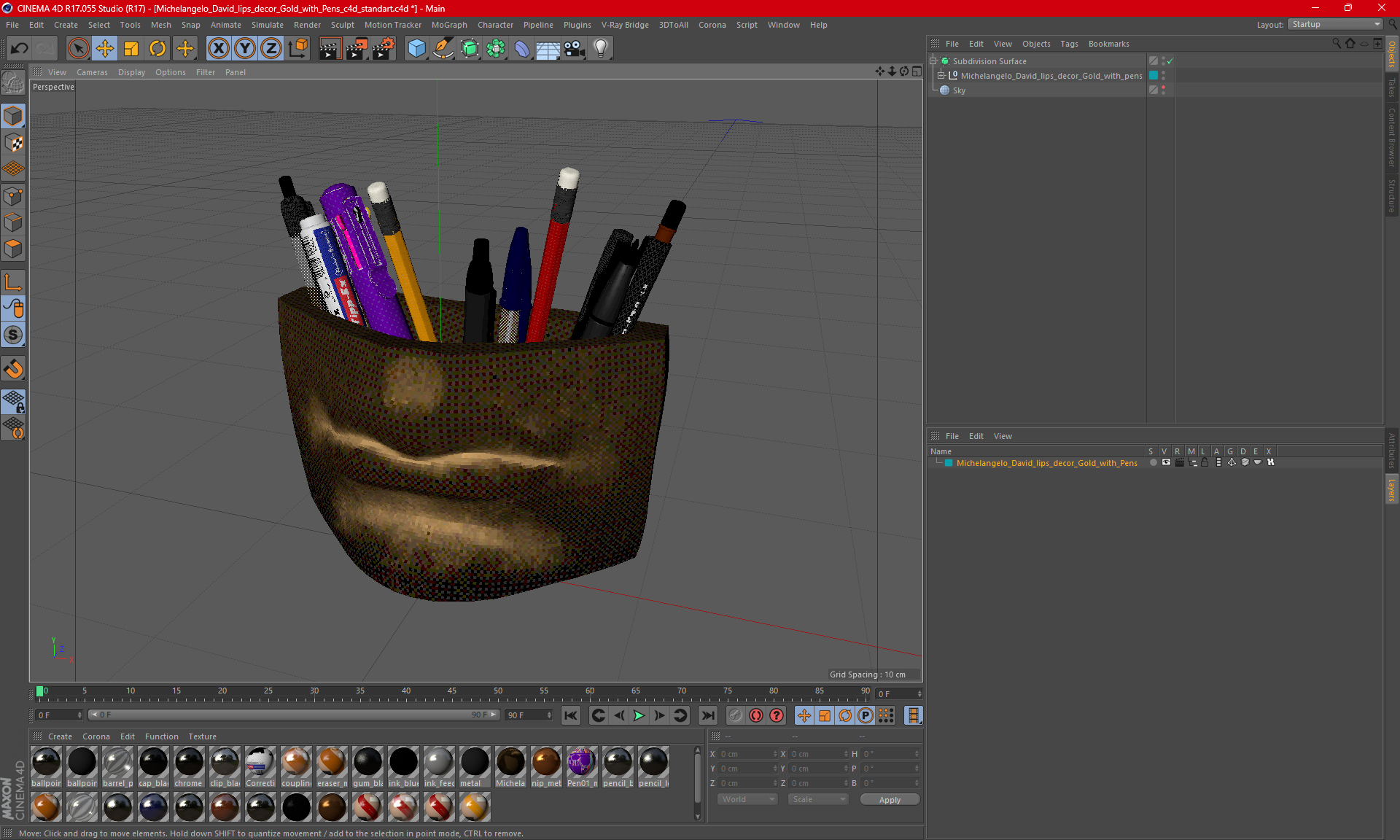Go to start of animation
The height and width of the screenshot is (840, 1400).
[571, 715]
